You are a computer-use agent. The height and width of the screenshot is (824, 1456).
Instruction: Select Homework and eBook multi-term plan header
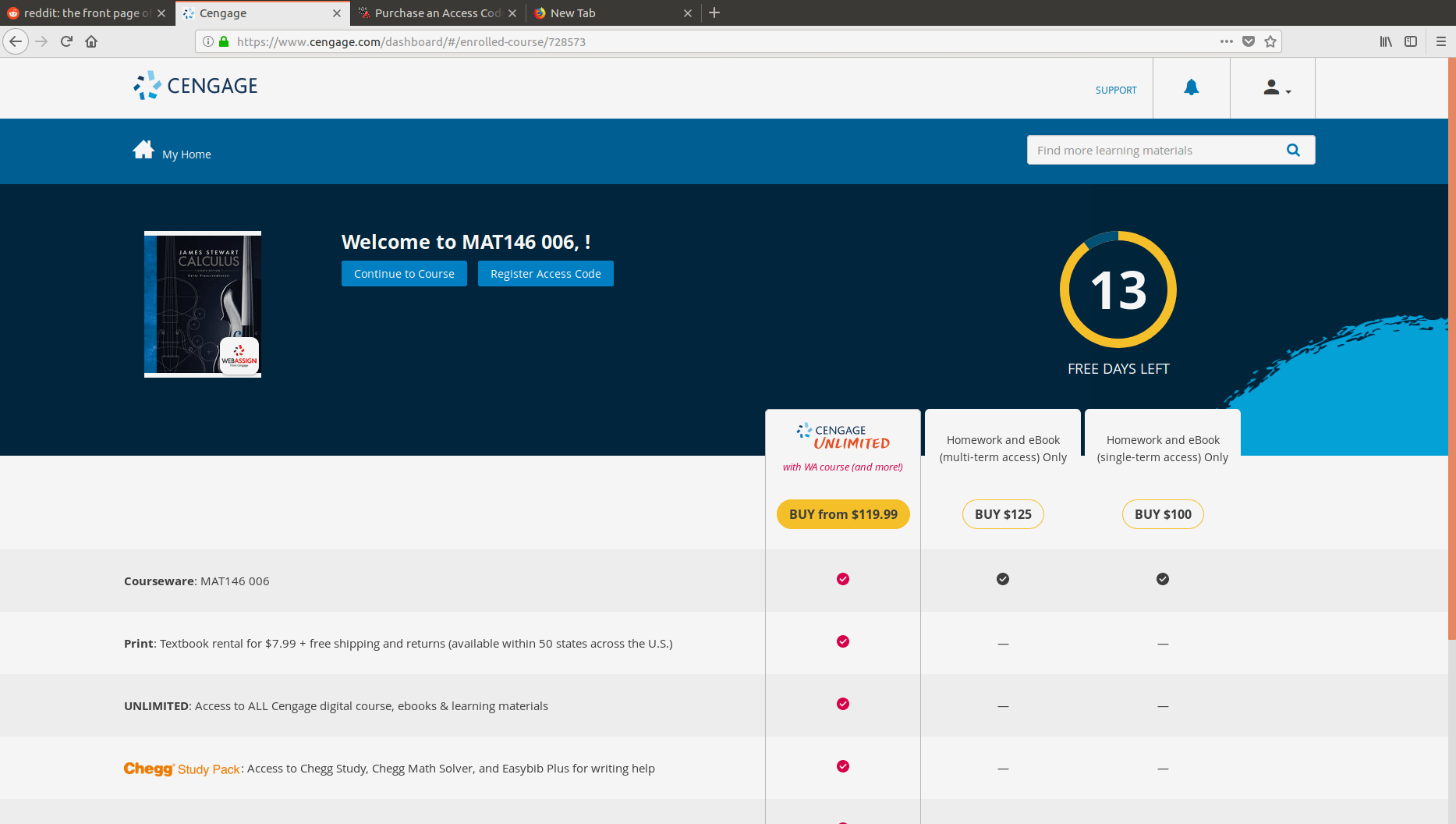(1003, 449)
